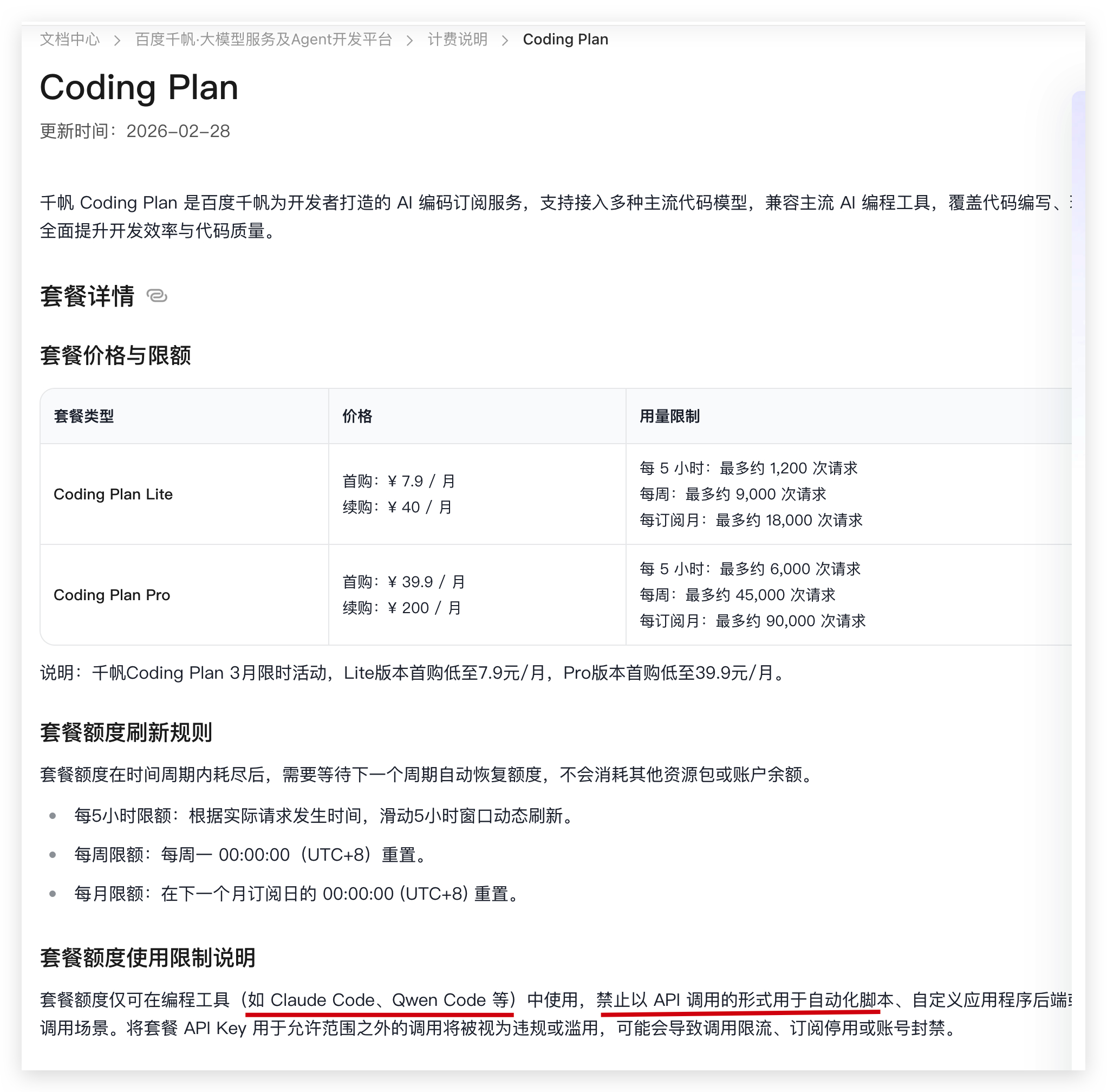Select the Coding Plan Pro row cell
Image resolution: width=1107 pixels, height=1092 pixels.
point(112,595)
